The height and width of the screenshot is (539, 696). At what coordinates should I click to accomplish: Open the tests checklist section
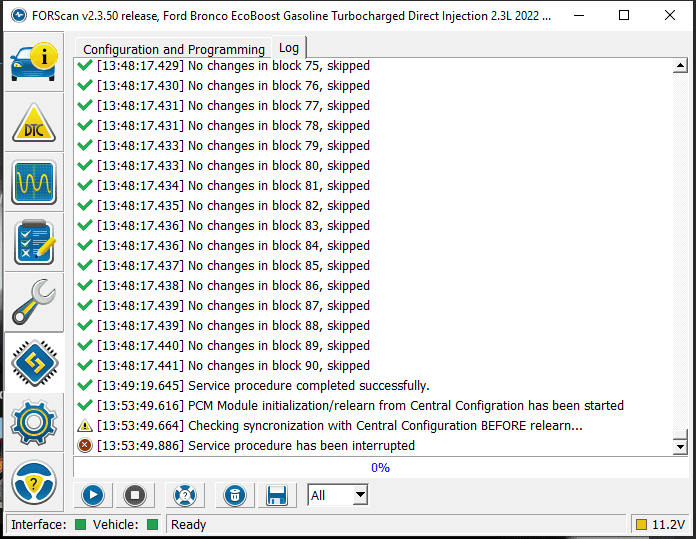33,242
